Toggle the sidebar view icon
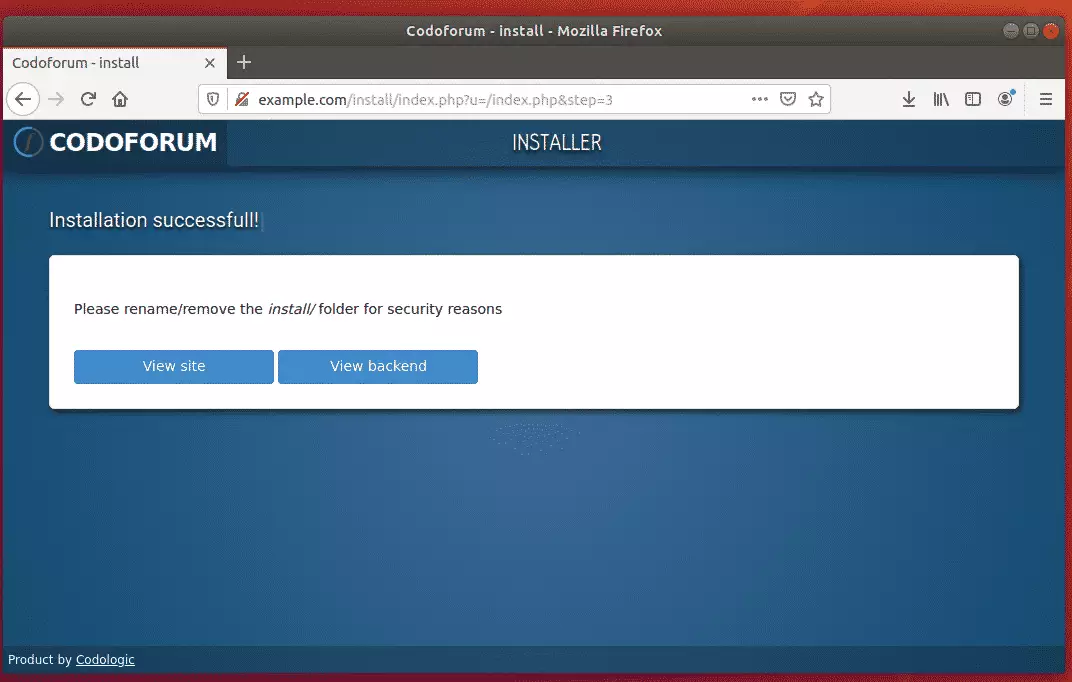 click(x=973, y=99)
